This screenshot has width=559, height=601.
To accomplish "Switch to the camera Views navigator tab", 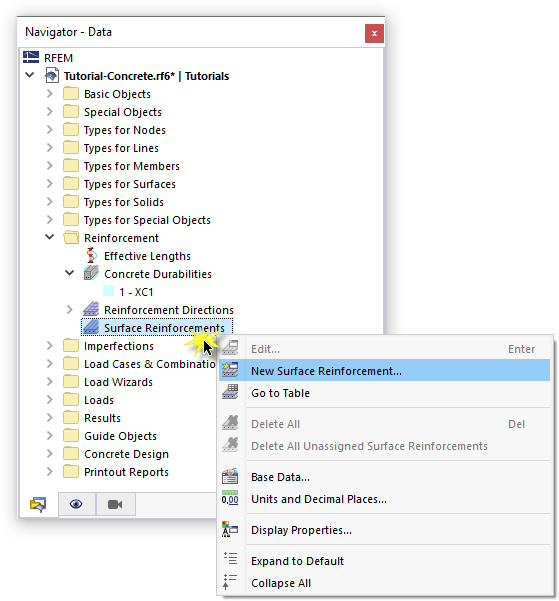I will 115,504.
